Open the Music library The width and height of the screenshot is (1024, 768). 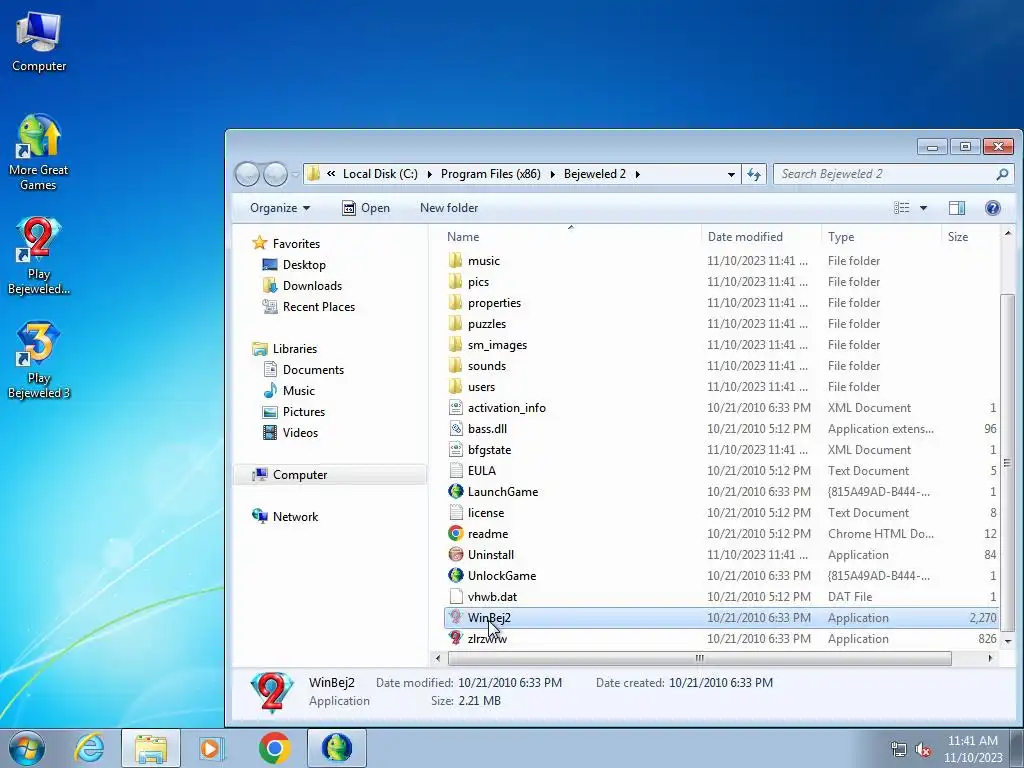298,391
